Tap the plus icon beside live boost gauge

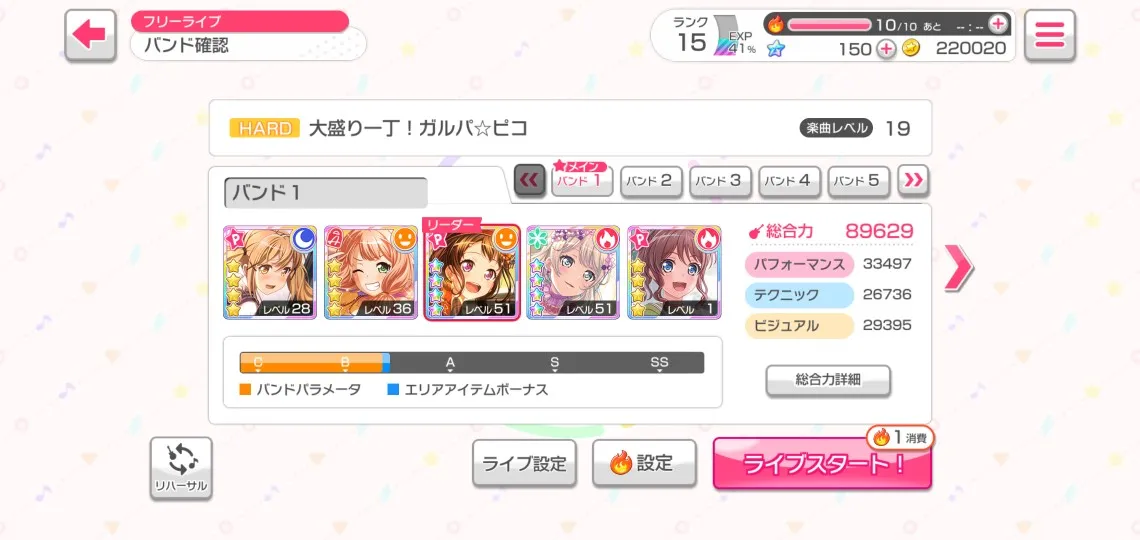click(999, 24)
